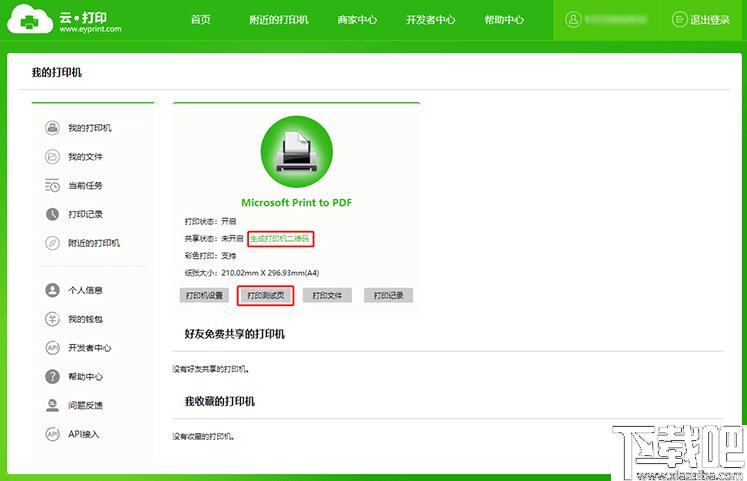
Task: Click the sidebar 我的打印机 printer icon
Action: click(x=52, y=128)
